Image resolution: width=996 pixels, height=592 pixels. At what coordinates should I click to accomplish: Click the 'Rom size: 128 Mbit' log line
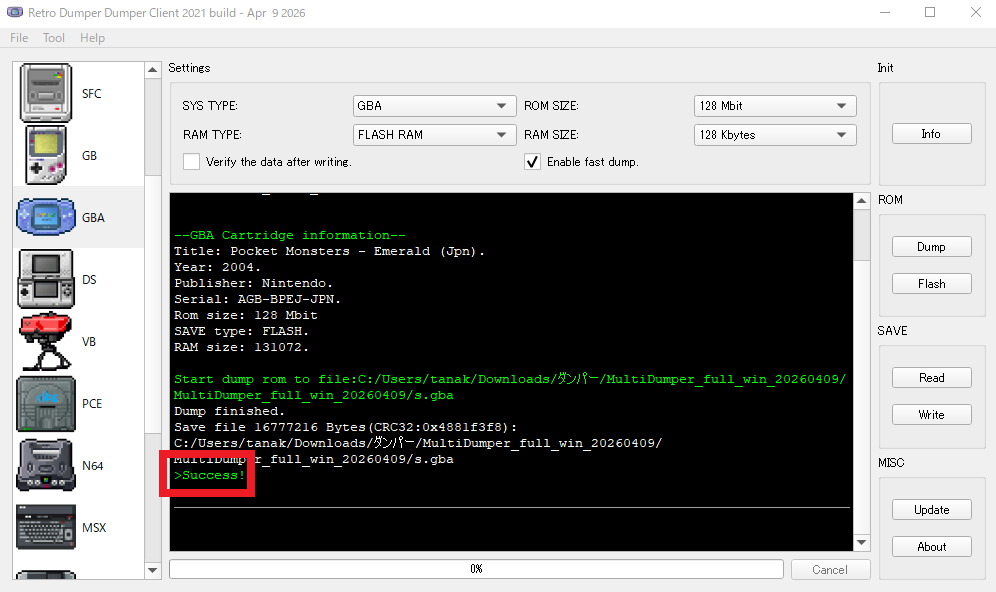click(246, 315)
